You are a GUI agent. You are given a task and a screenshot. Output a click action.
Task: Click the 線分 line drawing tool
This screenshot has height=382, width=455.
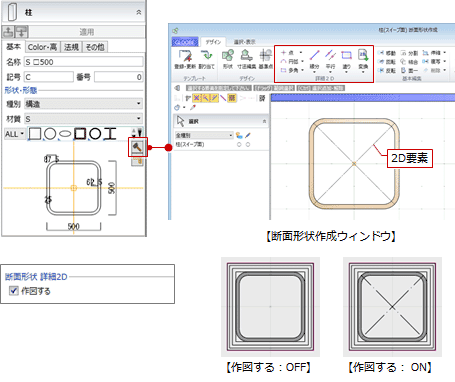314,60
